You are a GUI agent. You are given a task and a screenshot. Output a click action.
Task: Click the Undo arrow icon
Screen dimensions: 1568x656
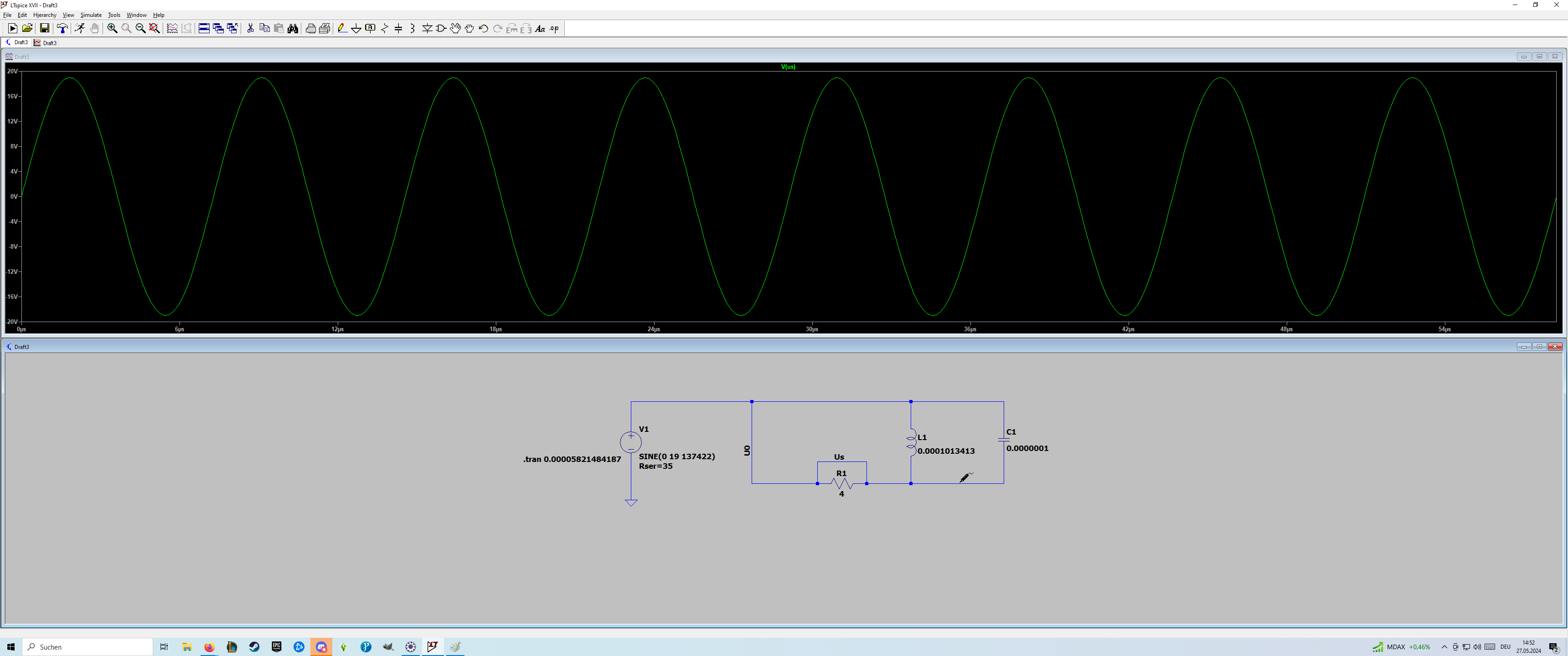(483, 29)
